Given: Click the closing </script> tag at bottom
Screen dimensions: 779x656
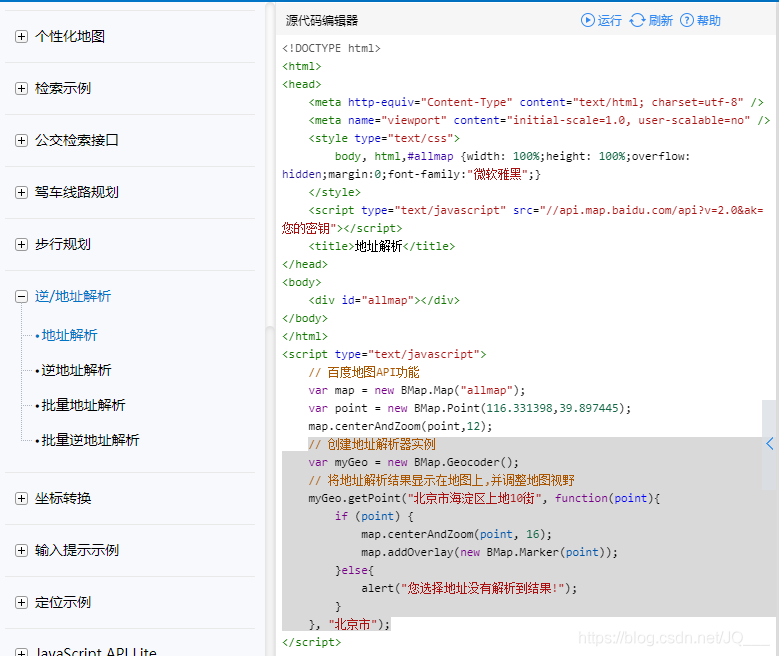Looking at the screenshot, I should tap(312, 642).
